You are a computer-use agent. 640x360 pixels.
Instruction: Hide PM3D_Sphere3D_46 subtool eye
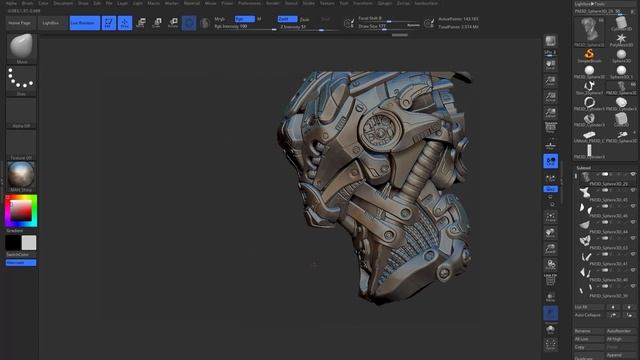[x=633, y=206]
